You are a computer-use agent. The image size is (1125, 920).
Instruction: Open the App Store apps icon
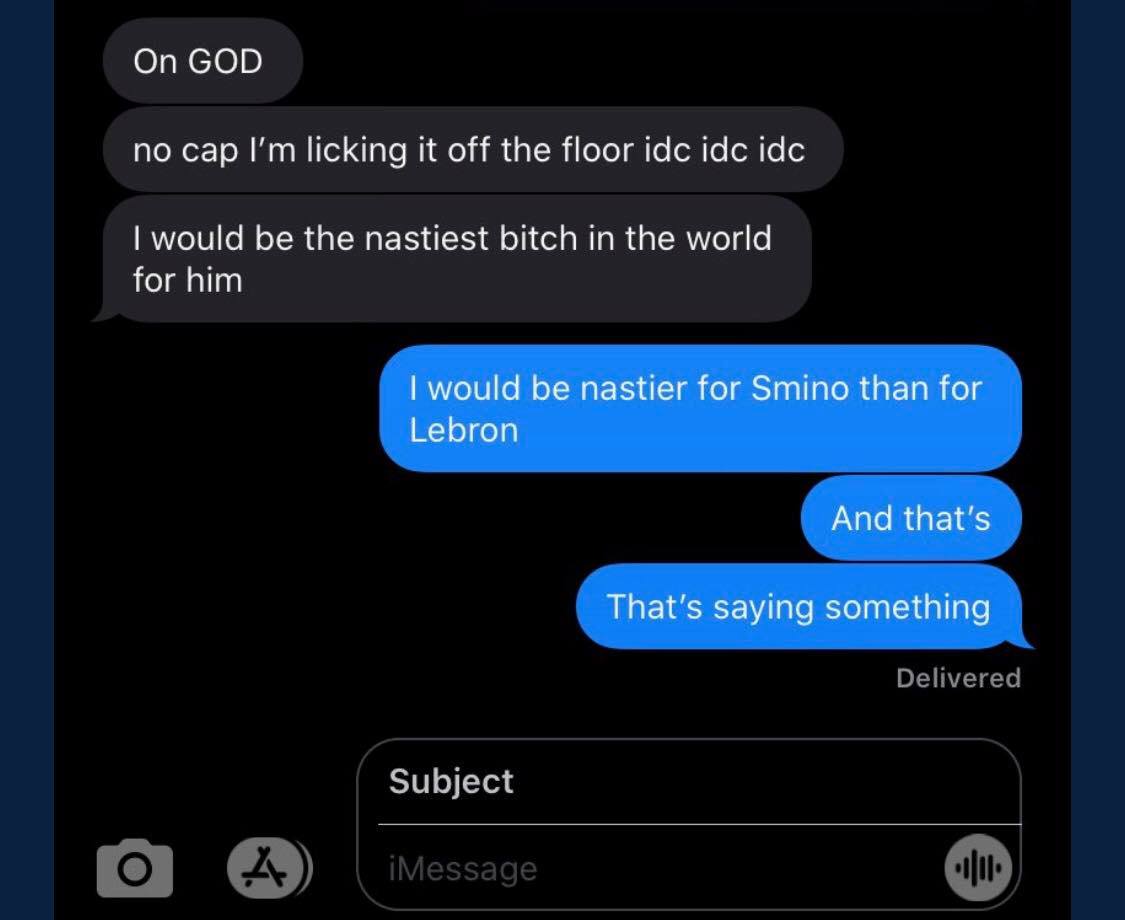tap(265, 868)
